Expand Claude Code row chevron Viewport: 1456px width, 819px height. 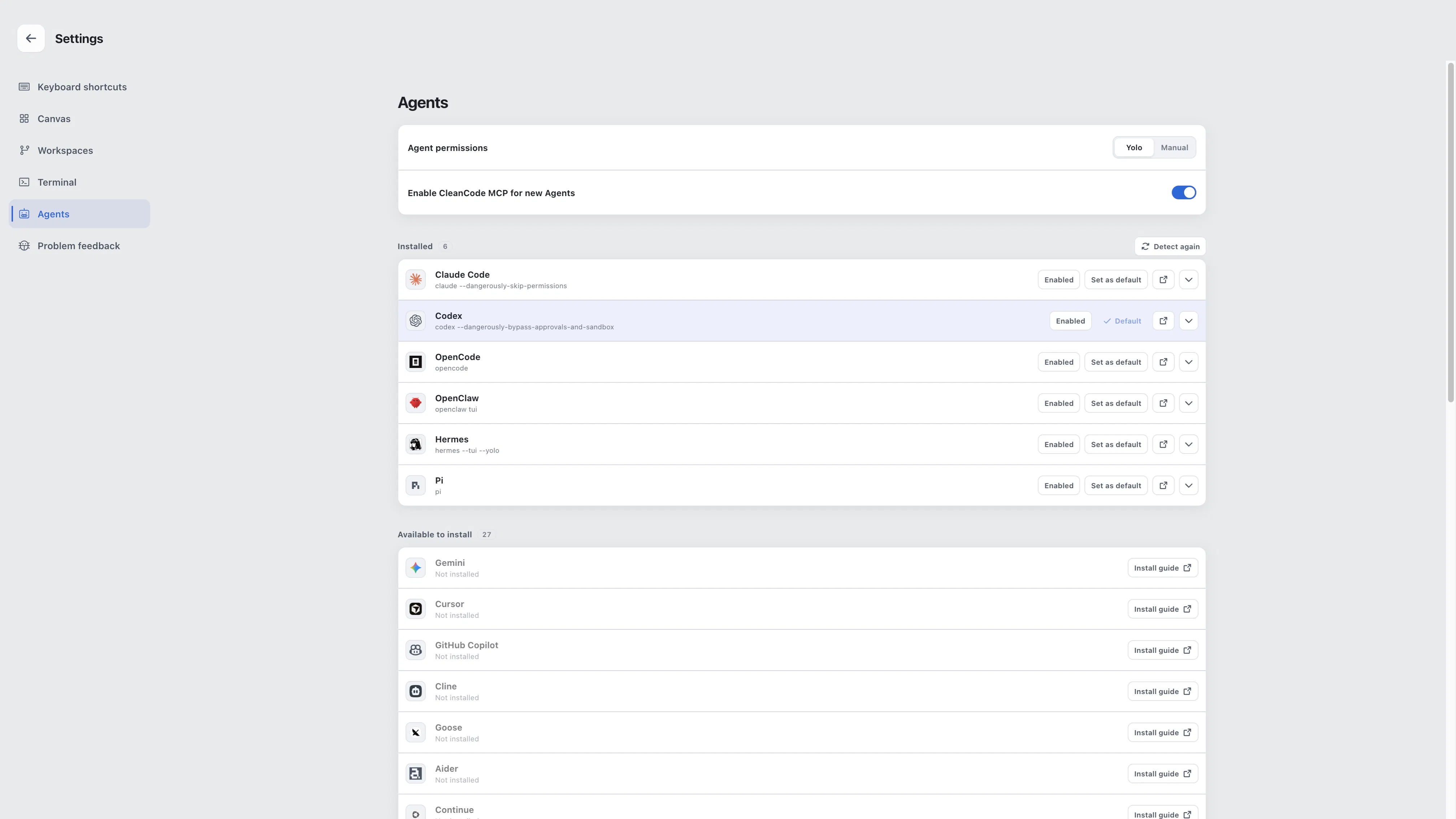tap(1189, 280)
